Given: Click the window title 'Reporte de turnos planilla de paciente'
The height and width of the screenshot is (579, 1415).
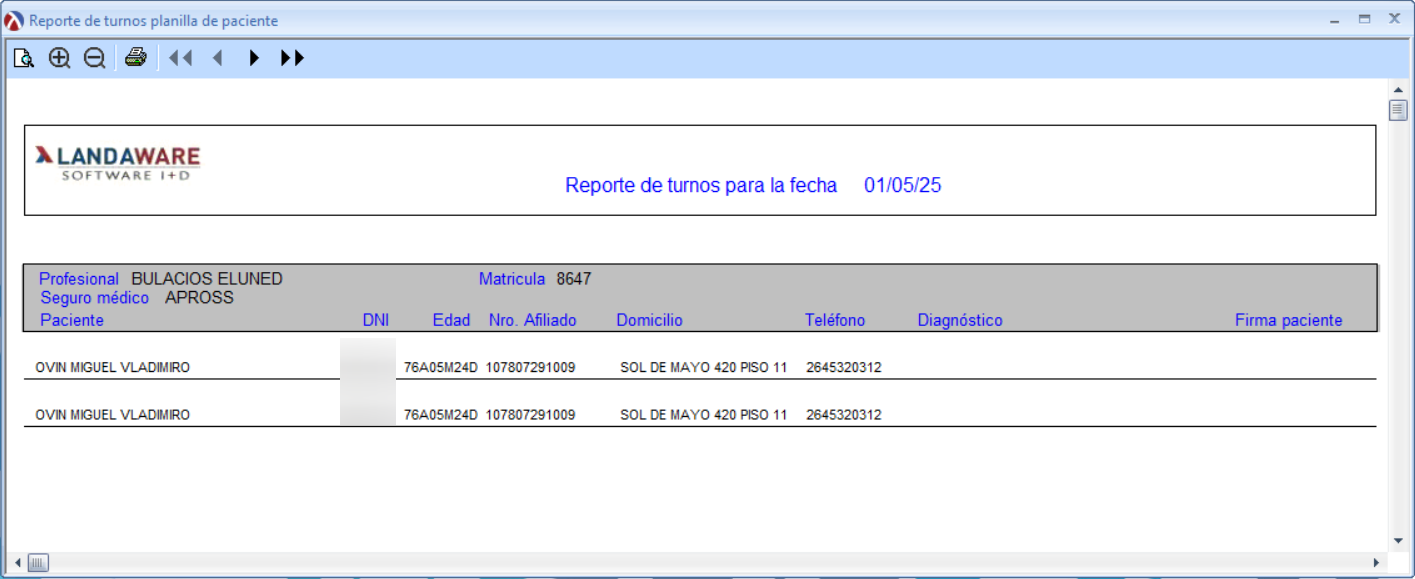Looking at the screenshot, I should (154, 20).
